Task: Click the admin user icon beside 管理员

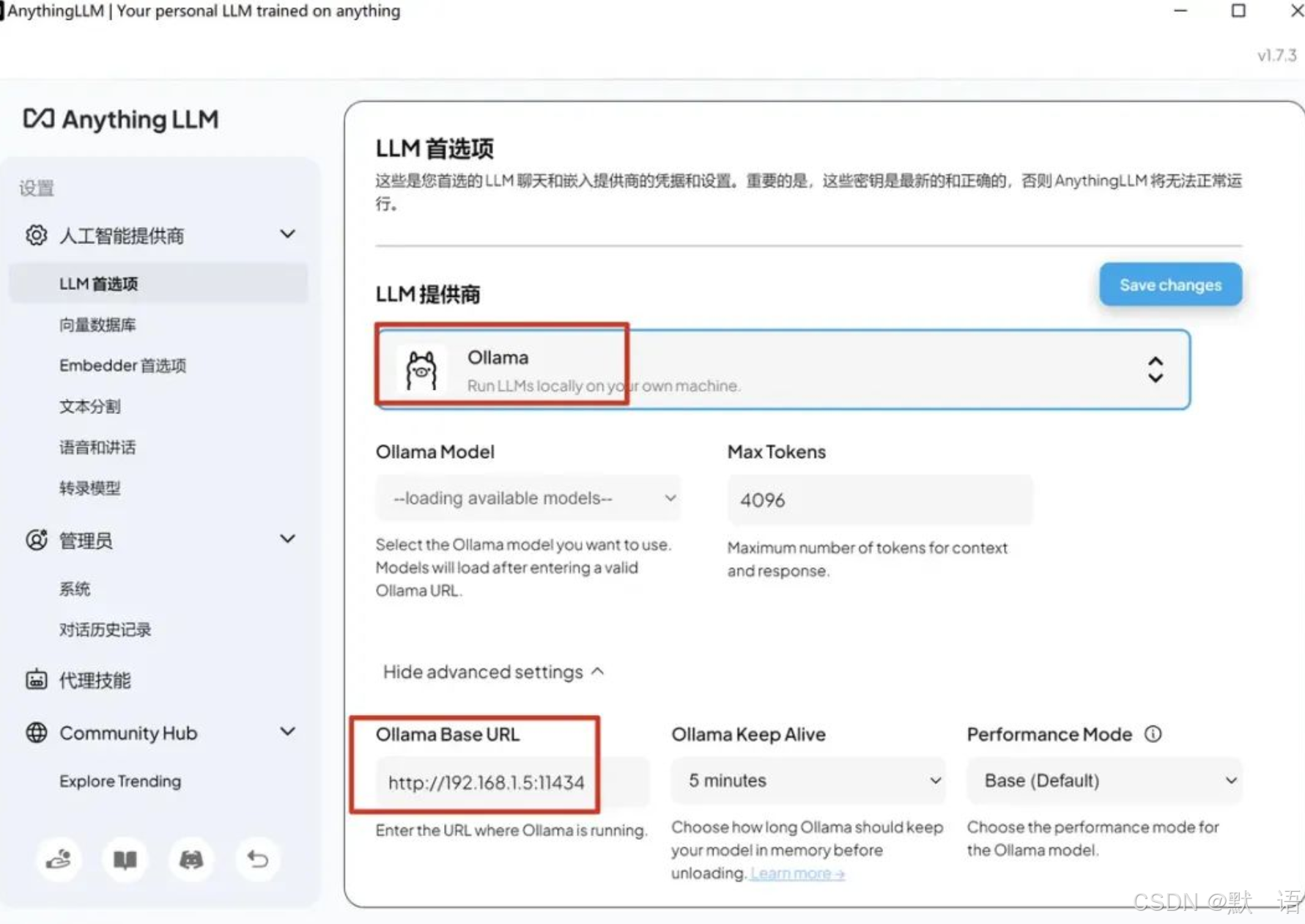Action: 36,540
